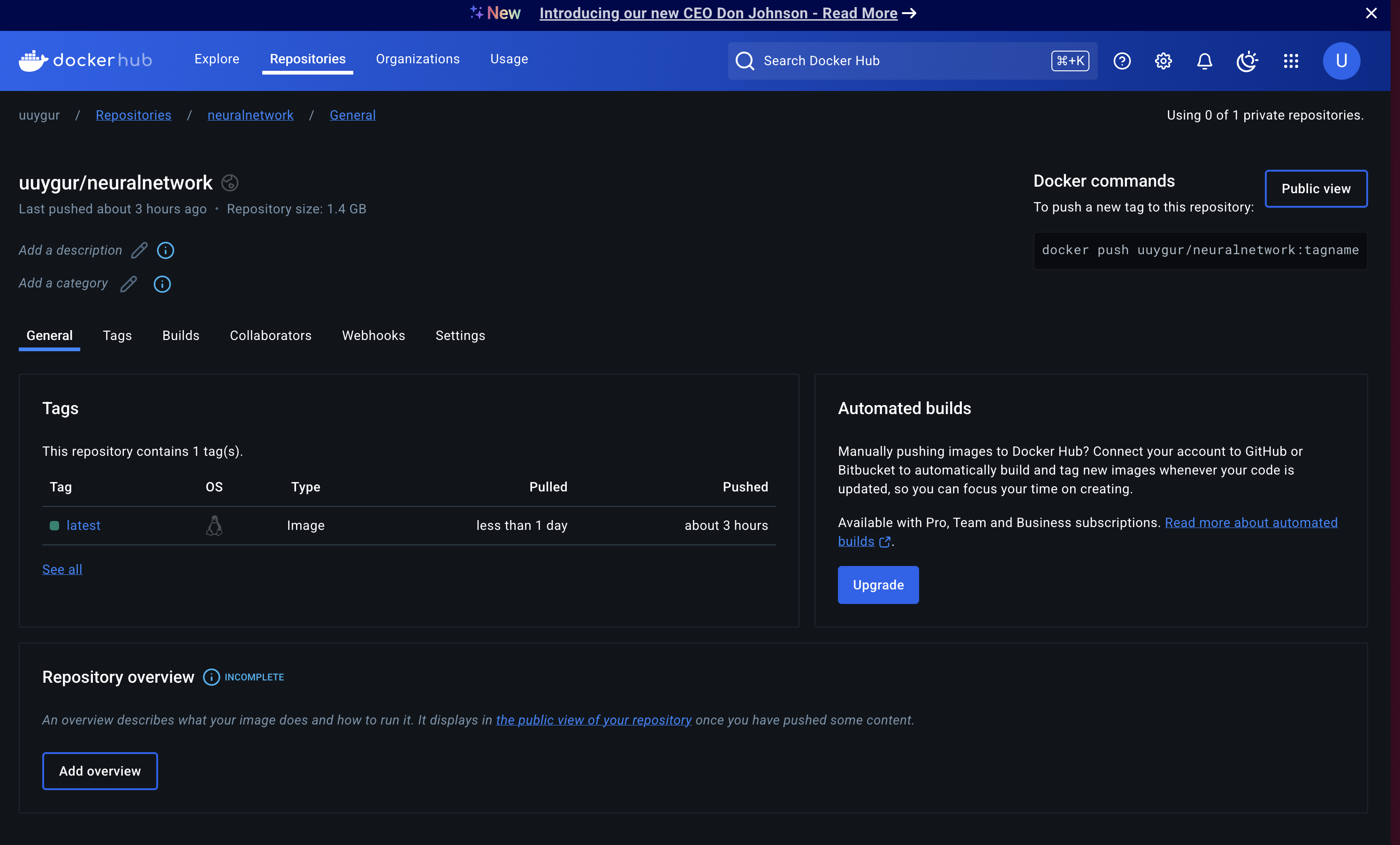The height and width of the screenshot is (845, 1400).
Task: Open notifications bell icon
Action: tap(1204, 61)
